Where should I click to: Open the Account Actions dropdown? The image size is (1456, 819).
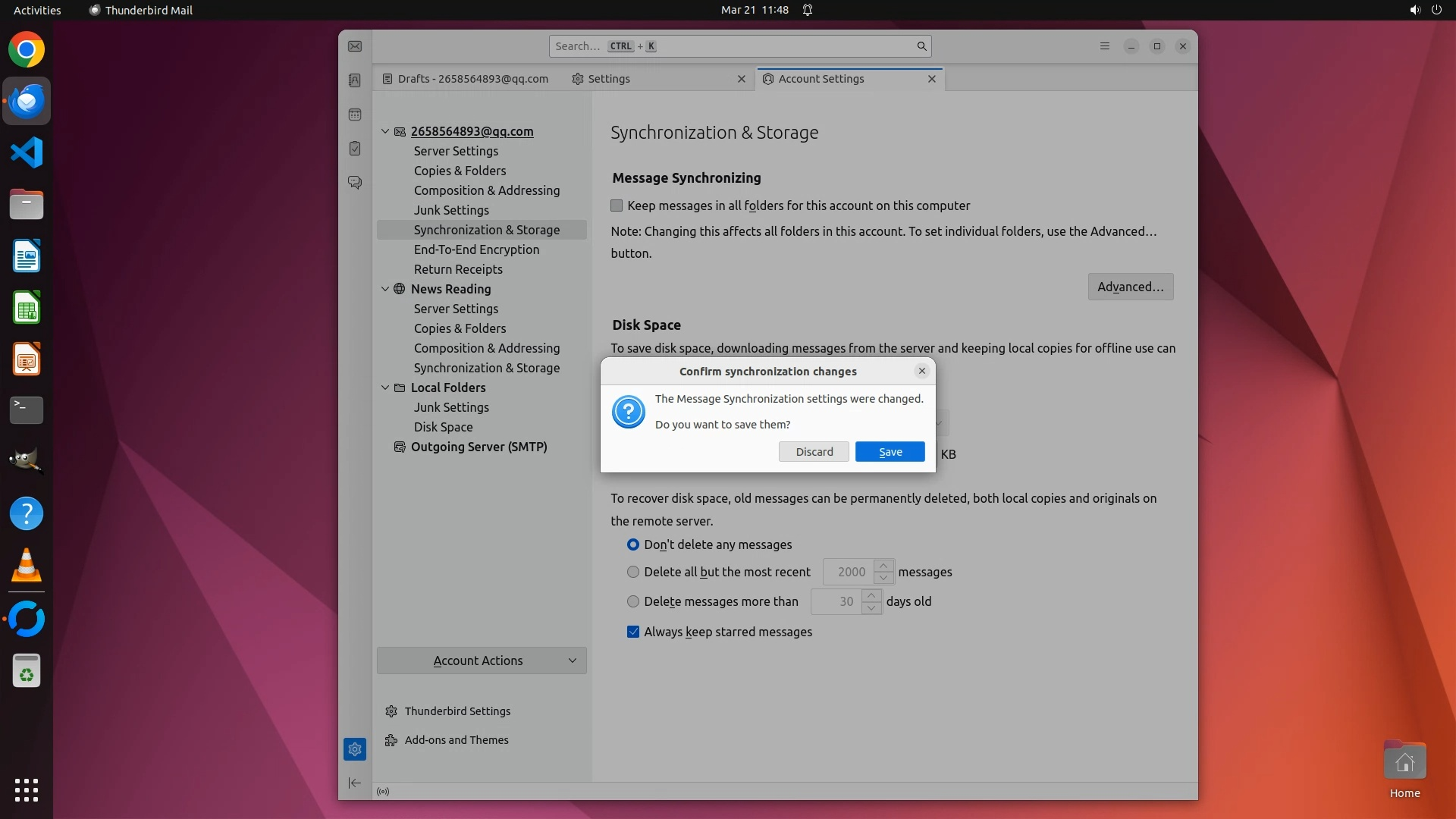(x=482, y=661)
